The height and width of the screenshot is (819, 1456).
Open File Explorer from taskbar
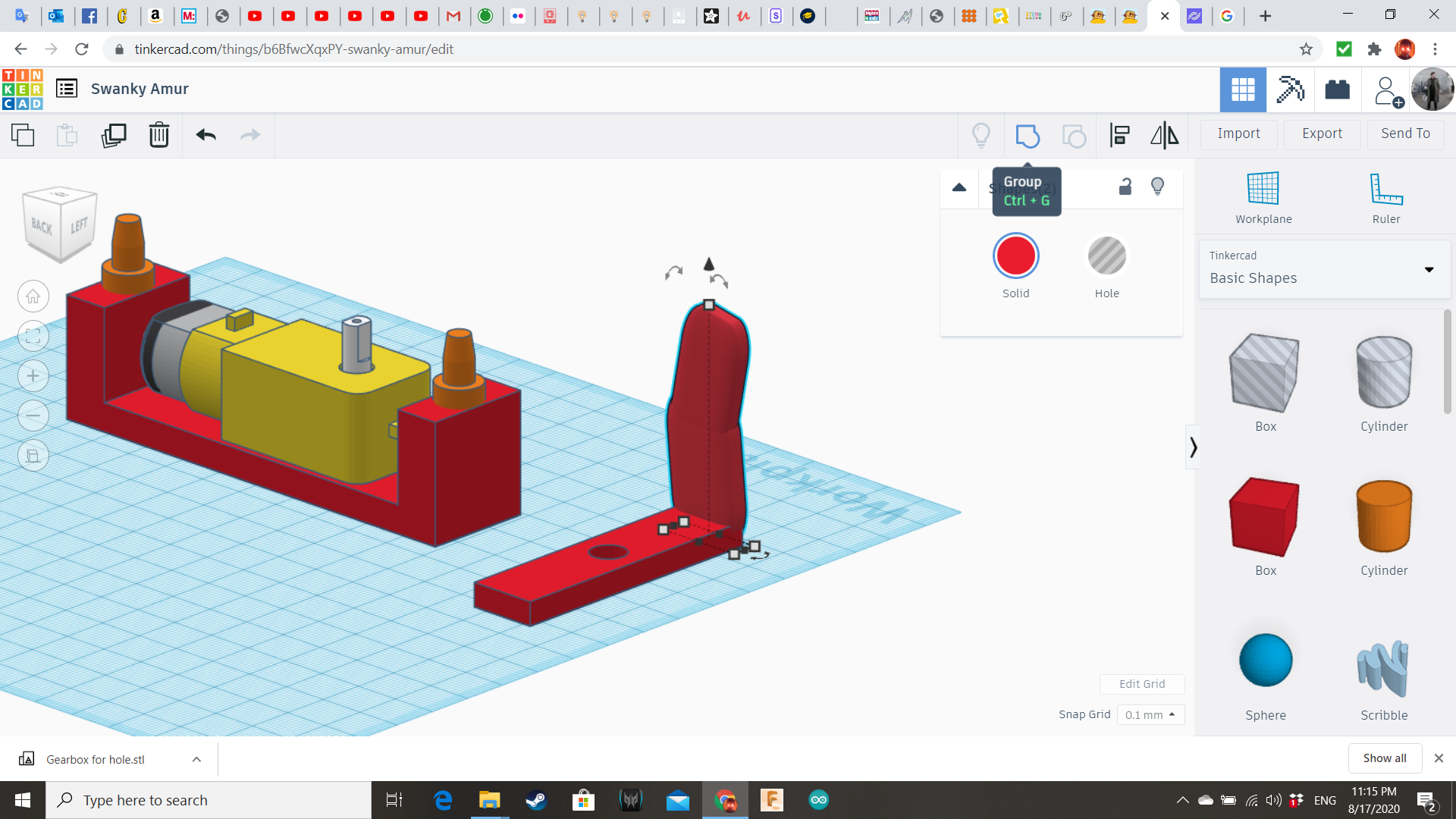pos(489,800)
